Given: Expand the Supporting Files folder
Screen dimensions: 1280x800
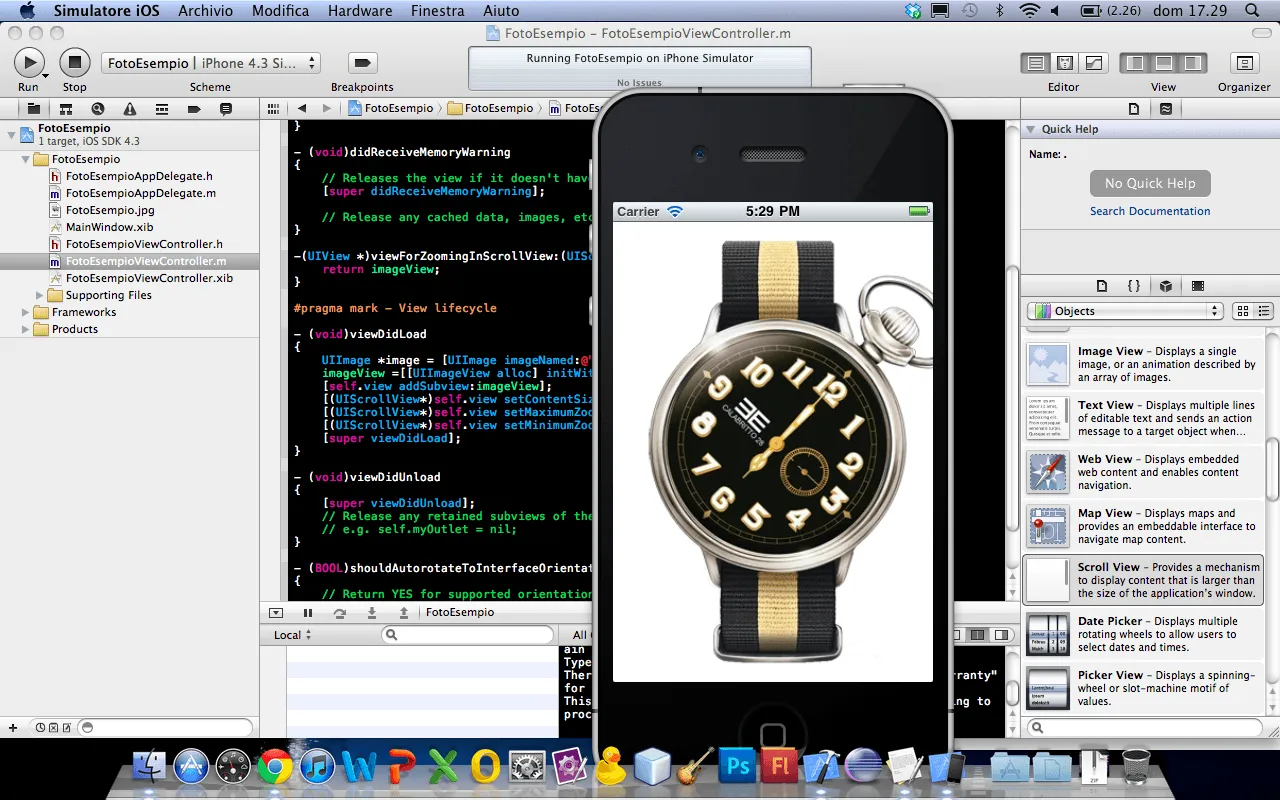Looking at the screenshot, I should pyautogui.click(x=41, y=295).
